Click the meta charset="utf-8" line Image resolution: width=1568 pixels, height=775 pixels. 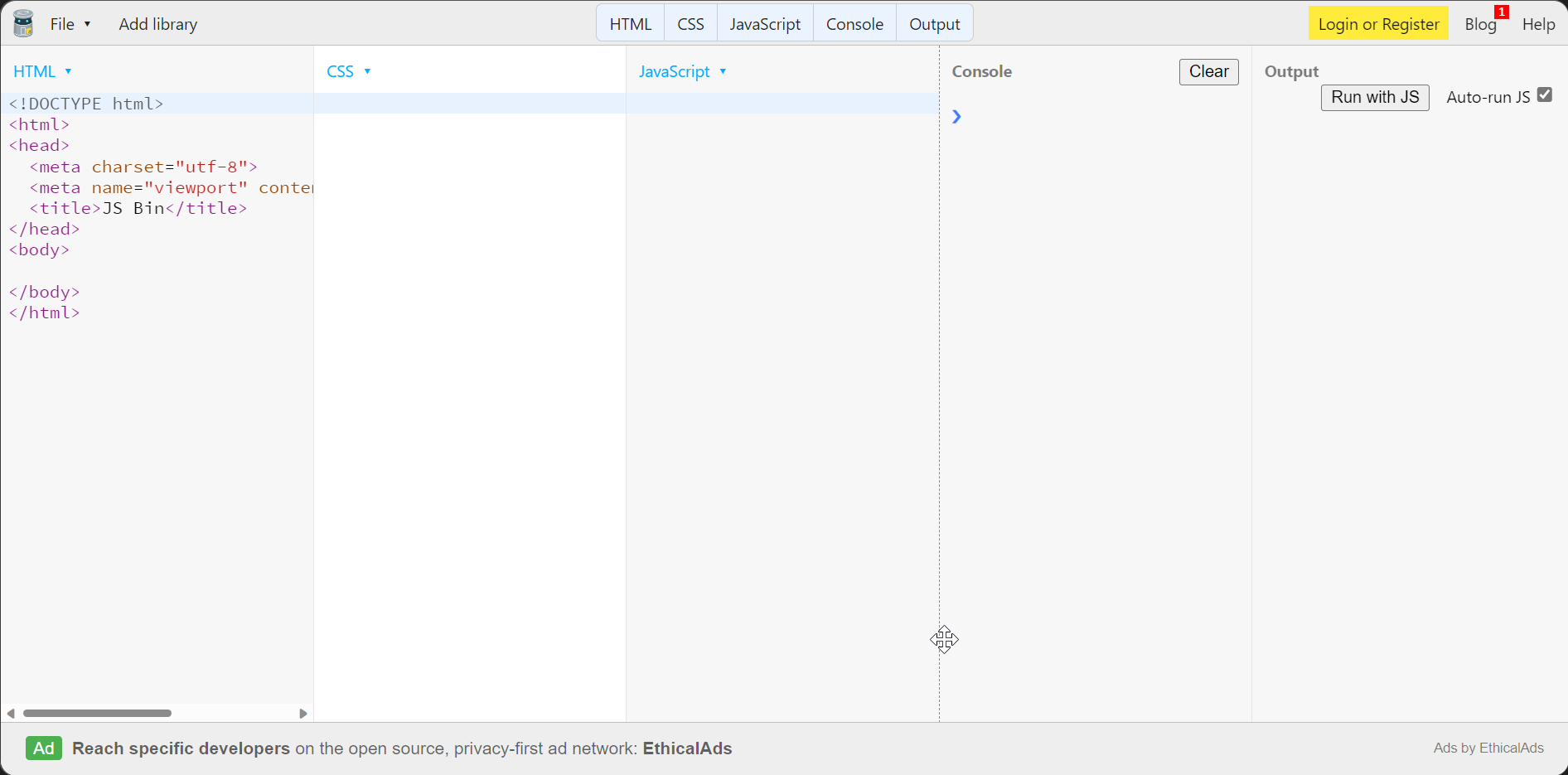(143, 167)
